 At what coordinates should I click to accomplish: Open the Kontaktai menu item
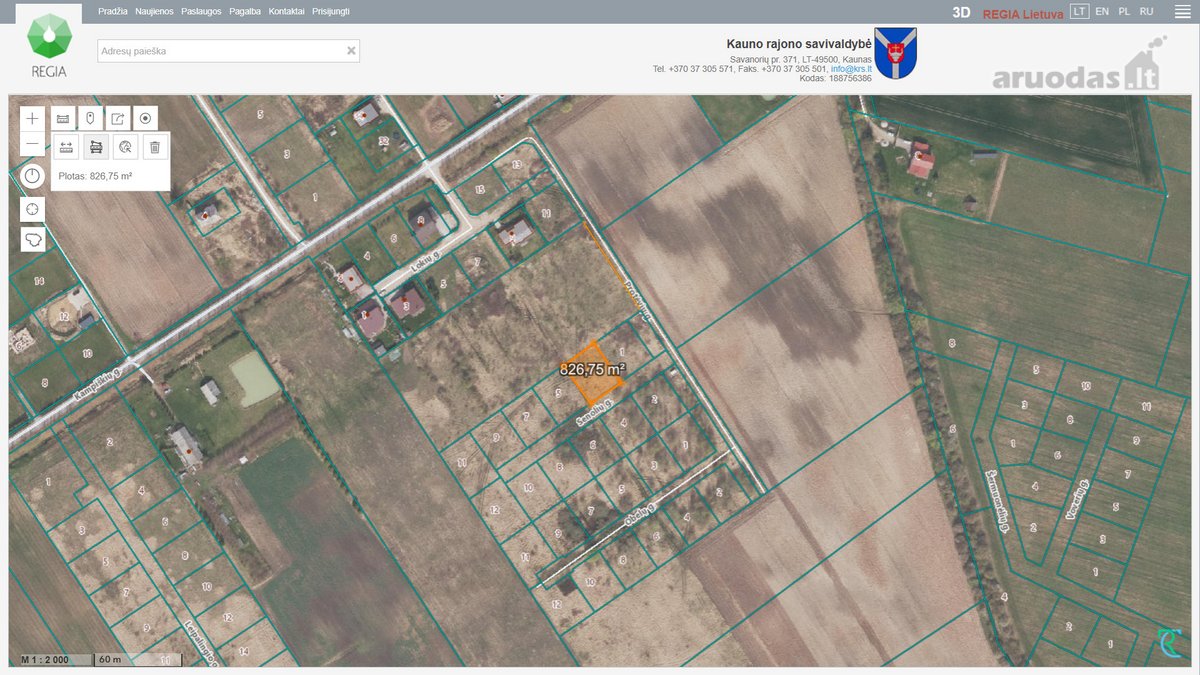click(x=286, y=11)
